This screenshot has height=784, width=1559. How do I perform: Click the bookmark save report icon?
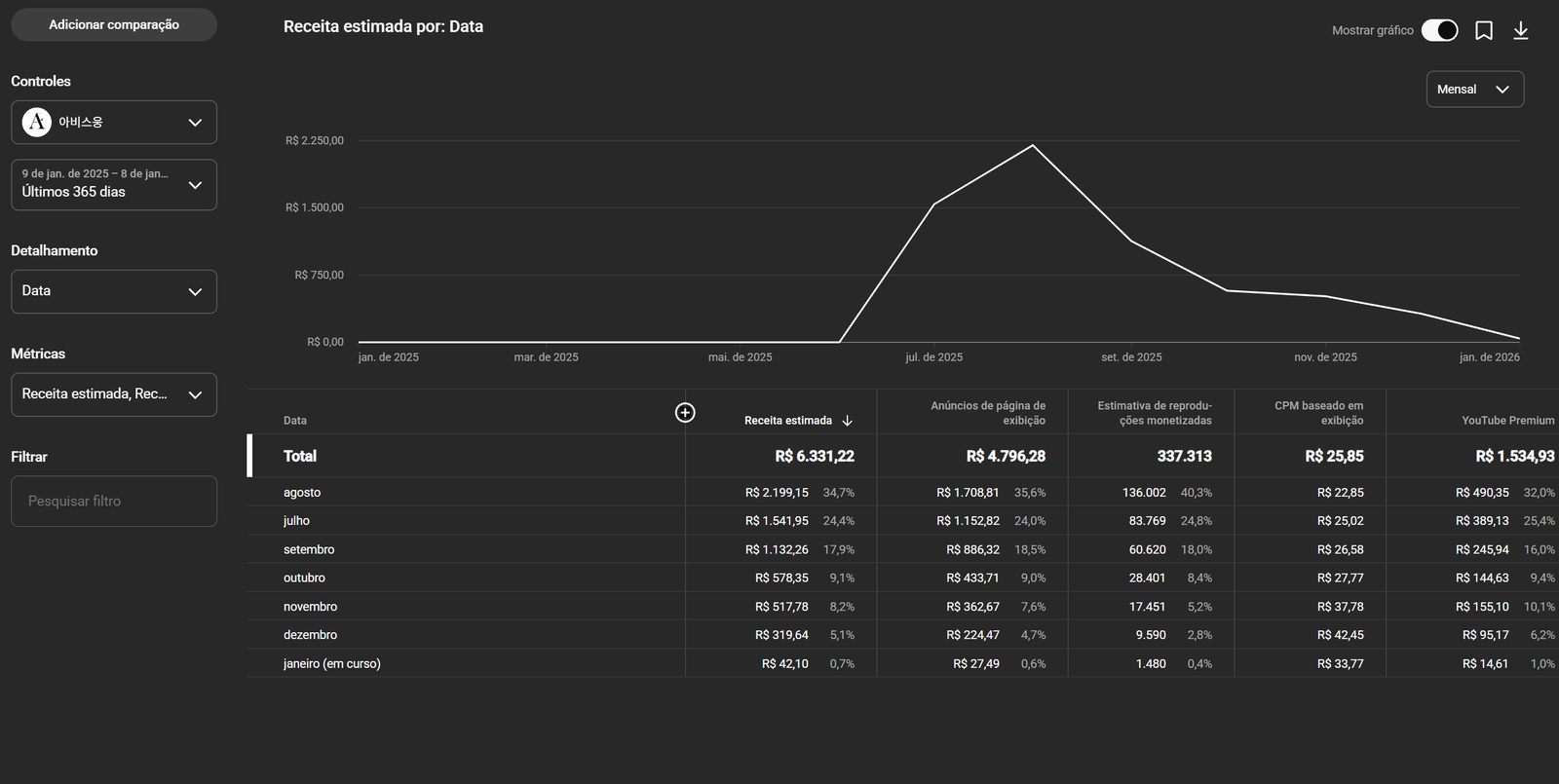(x=1483, y=31)
